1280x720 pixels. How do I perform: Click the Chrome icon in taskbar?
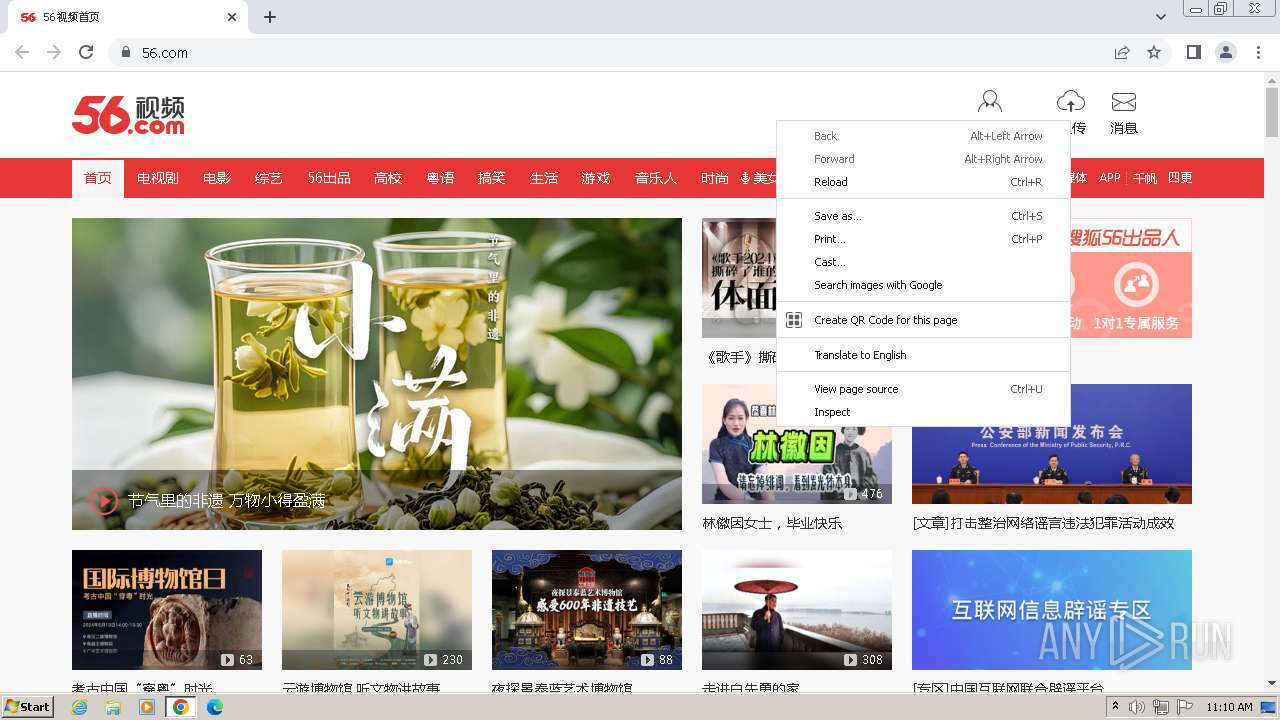tap(181, 707)
